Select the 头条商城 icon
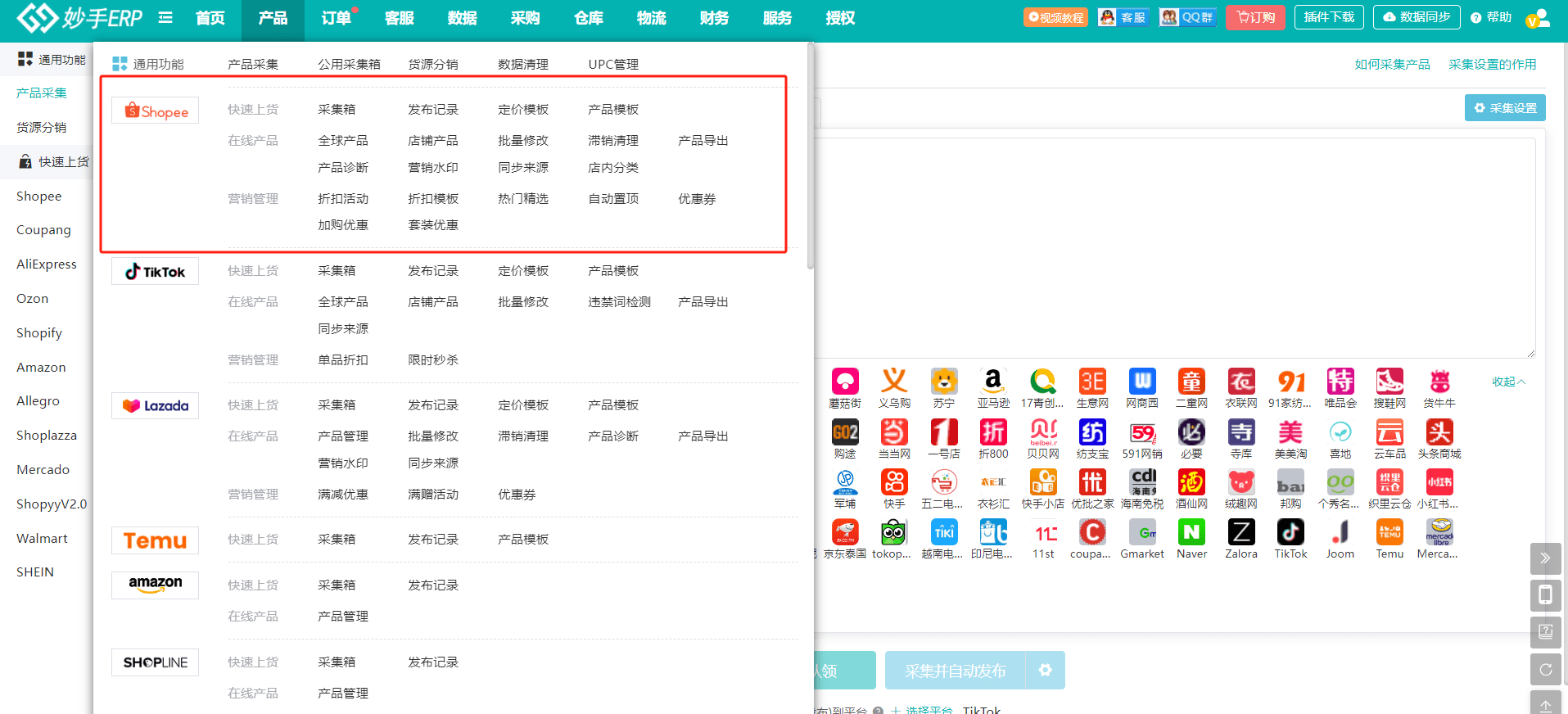The width and height of the screenshot is (1568, 714). pos(1439,432)
